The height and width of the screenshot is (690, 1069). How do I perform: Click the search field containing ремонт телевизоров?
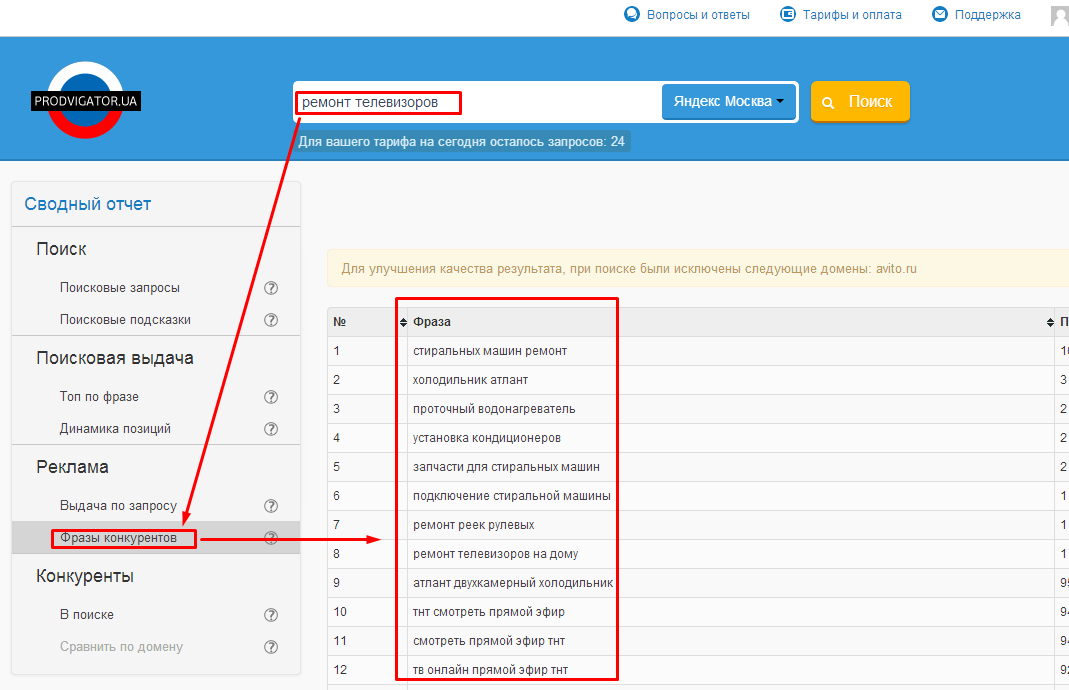476,102
